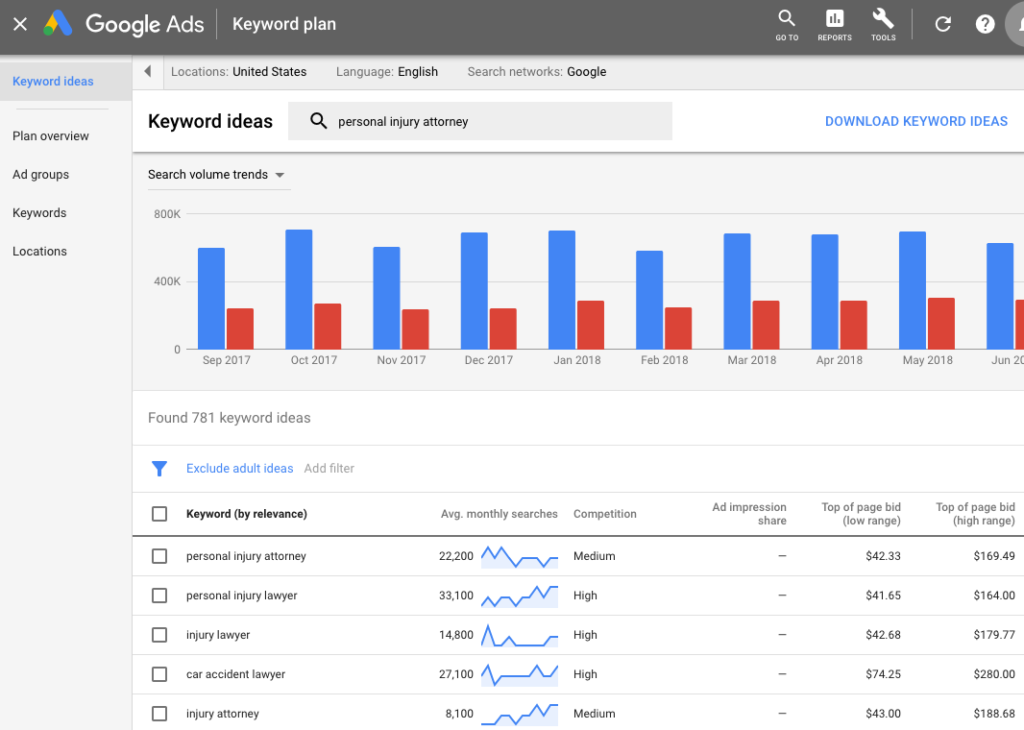Click the trend sparkline for personal injury attorney
Screen dimensions: 1024x730
pyautogui.click(x=520, y=556)
